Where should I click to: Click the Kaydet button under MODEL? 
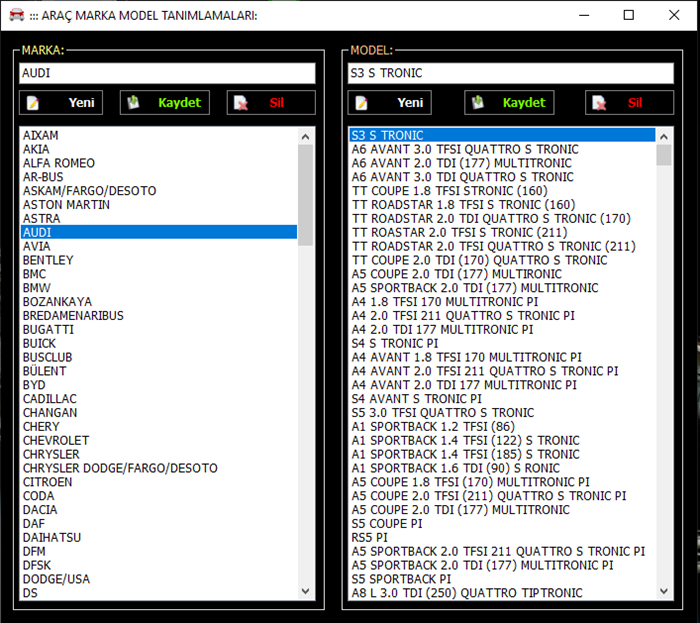(509, 103)
